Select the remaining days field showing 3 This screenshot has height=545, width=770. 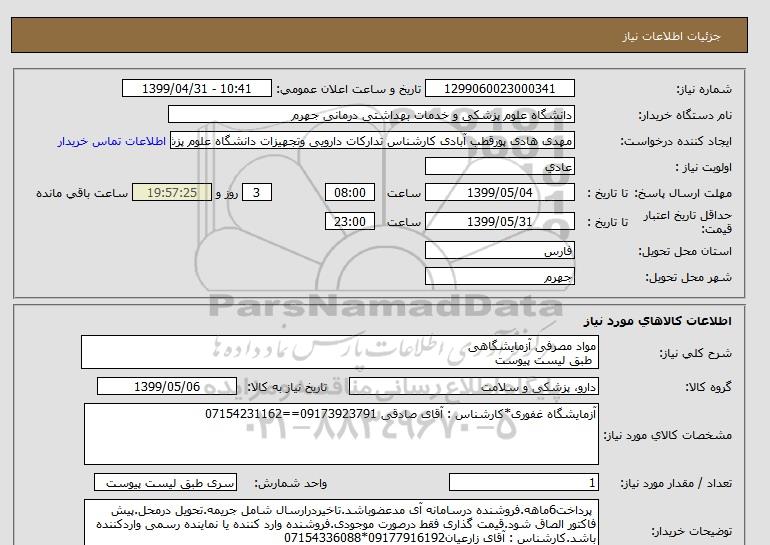pos(256,192)
